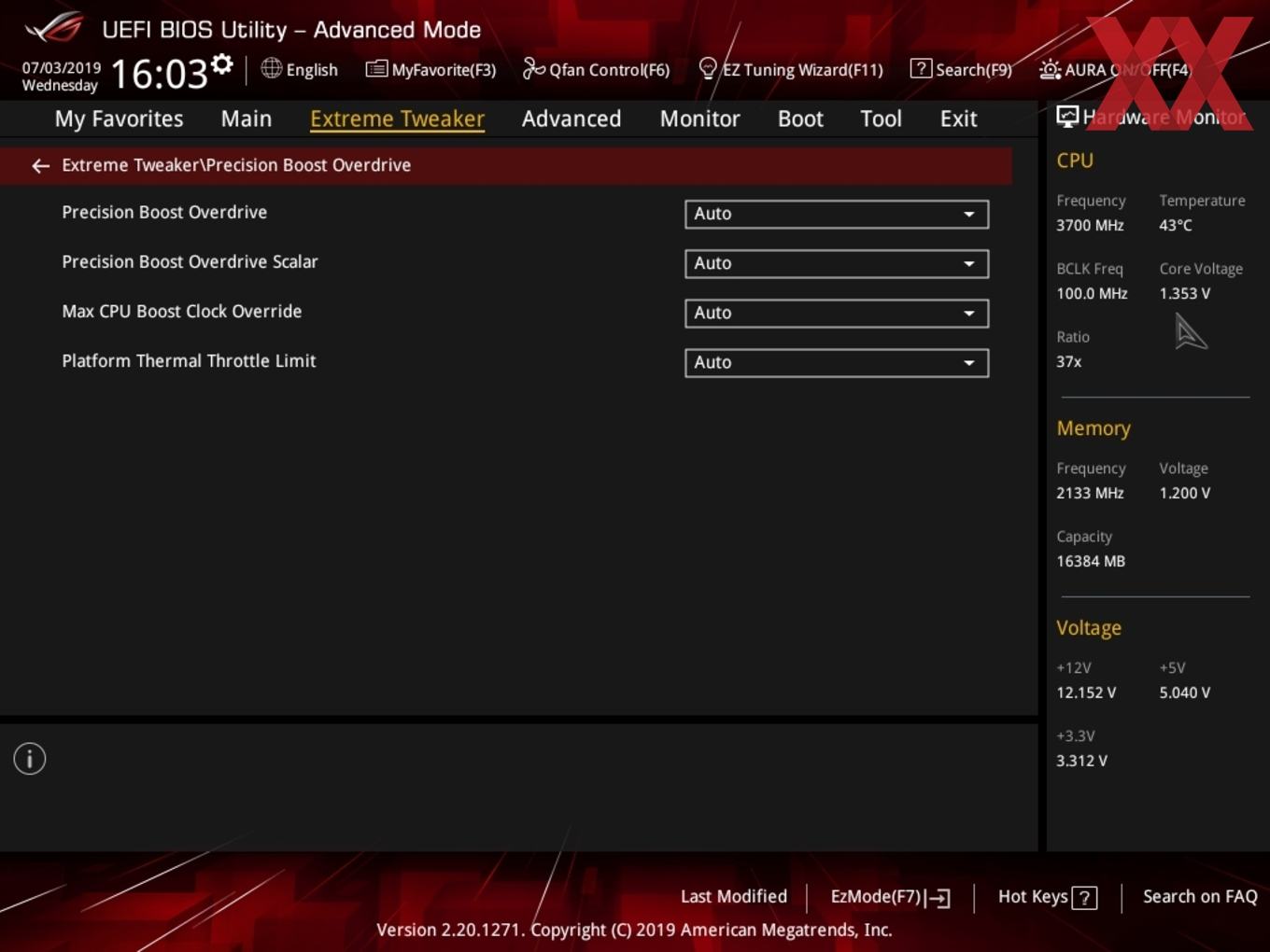Select Max CPU Boost Clock Override label
Screen dimensions: 1270x952
pyautogui.click(x=182, y=312)
